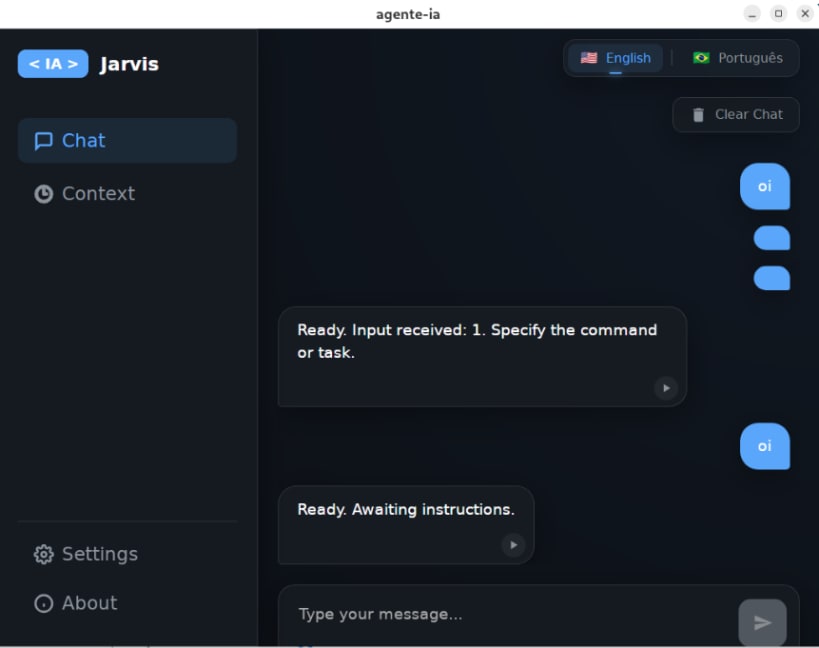Click the Context clock icon

point(43,194)
